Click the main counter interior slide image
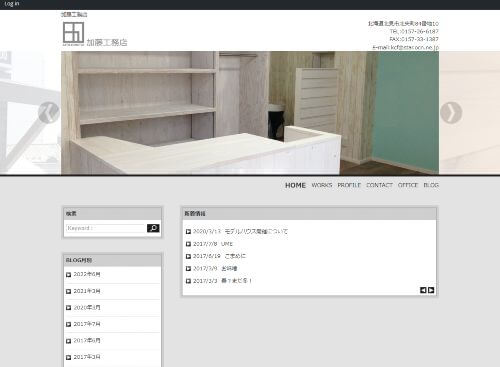 point(250,113)
